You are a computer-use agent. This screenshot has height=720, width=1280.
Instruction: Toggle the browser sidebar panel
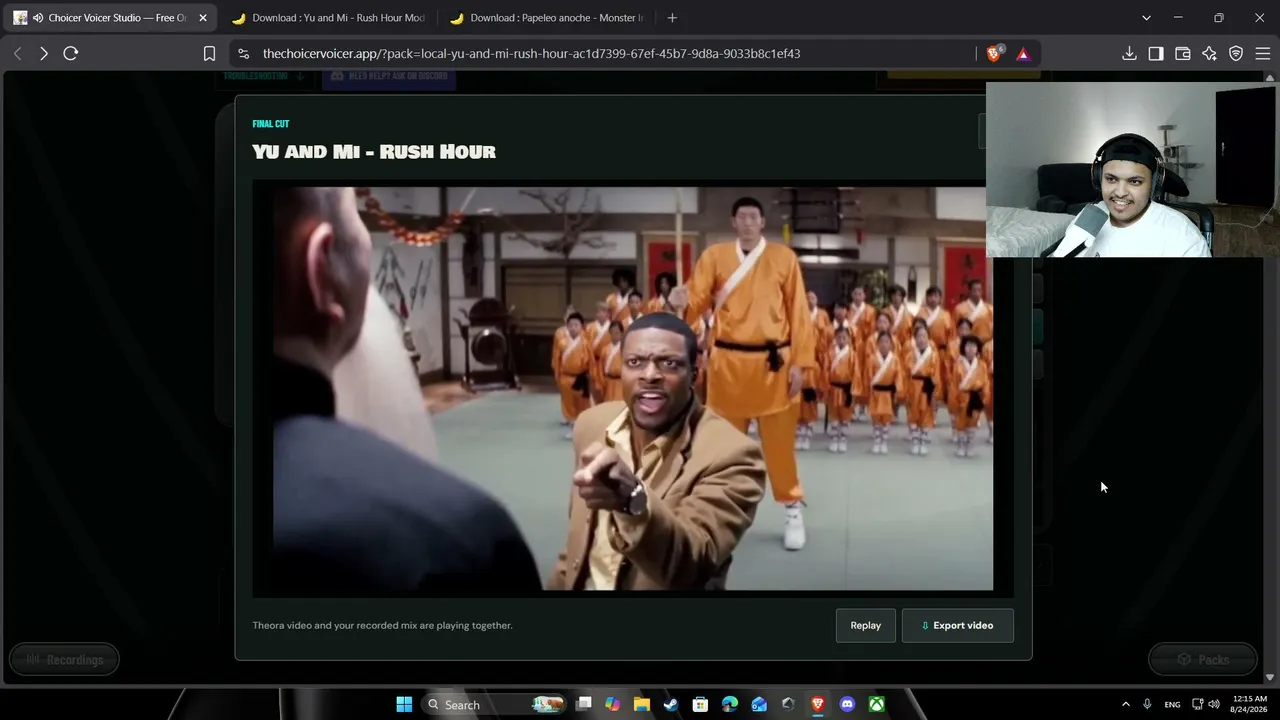coord(1156,54)
